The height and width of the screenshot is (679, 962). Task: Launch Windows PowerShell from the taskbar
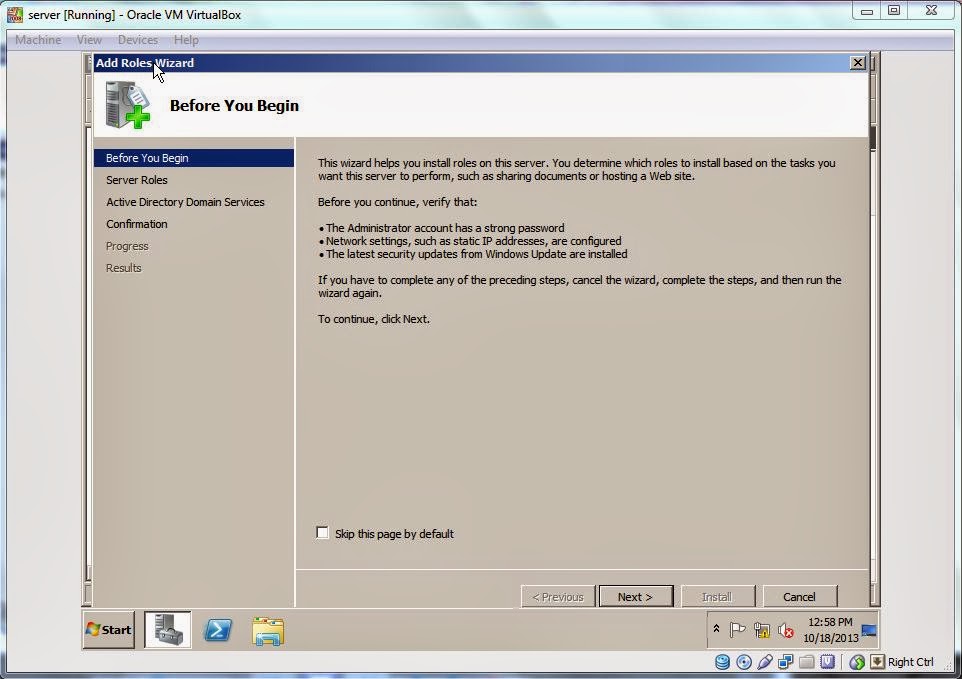218,630
